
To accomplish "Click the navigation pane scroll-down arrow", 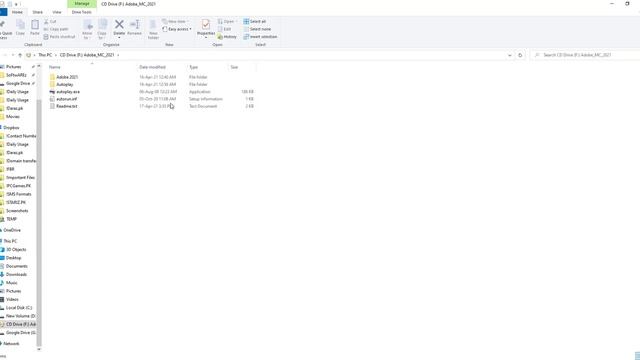I will (x=39, y=349).
